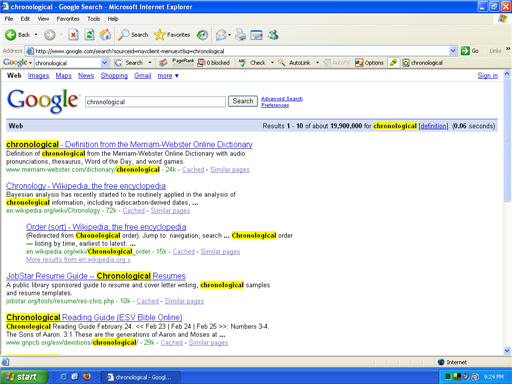The width and height of the screenshot is (512, 384).
Task: Click the Google Toolbar news/bookmark icon
Action: click(x=163, y=63)
